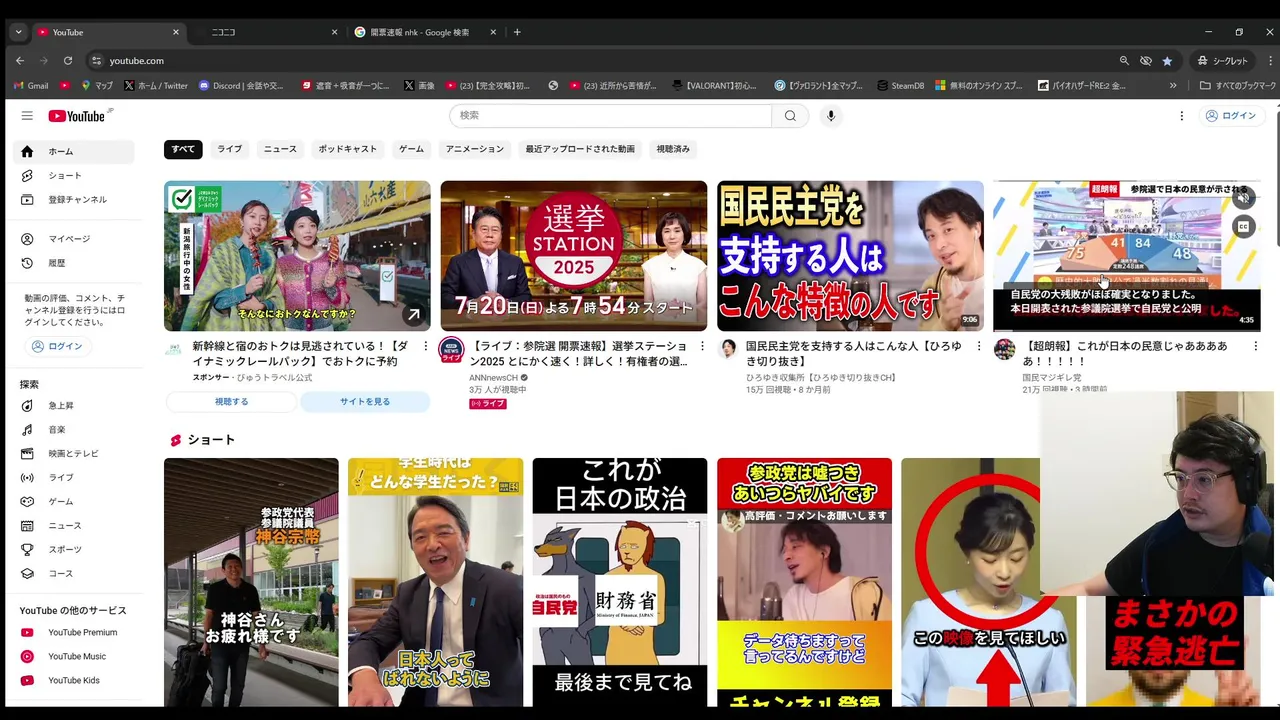Open the SteamDB bookmark
1280x720 pixels.
click(899, 86)
